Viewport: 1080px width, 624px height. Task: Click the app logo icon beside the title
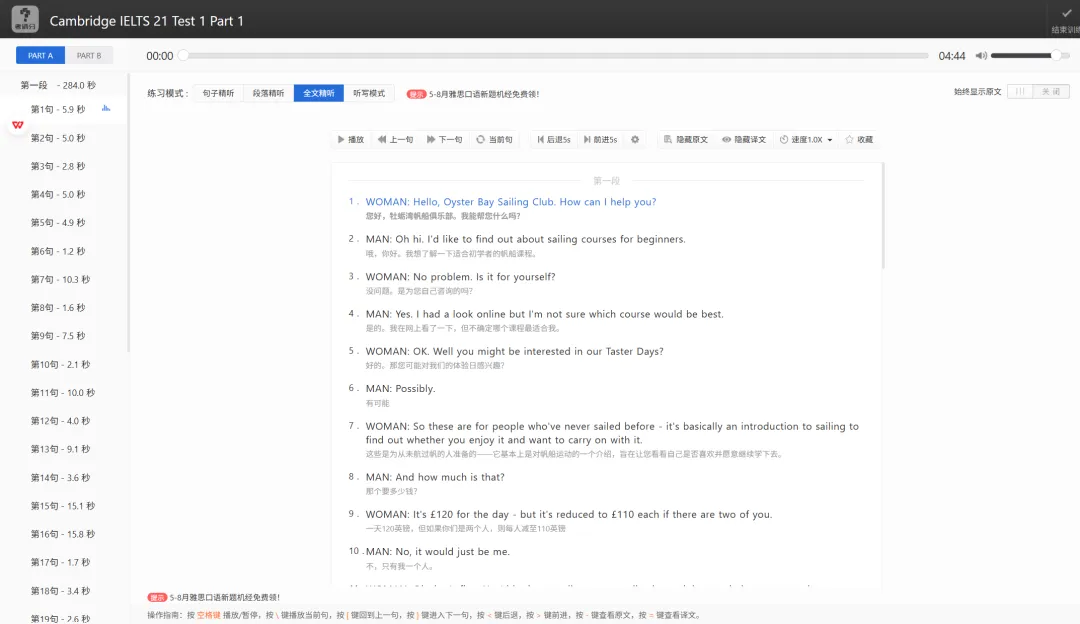25,19
